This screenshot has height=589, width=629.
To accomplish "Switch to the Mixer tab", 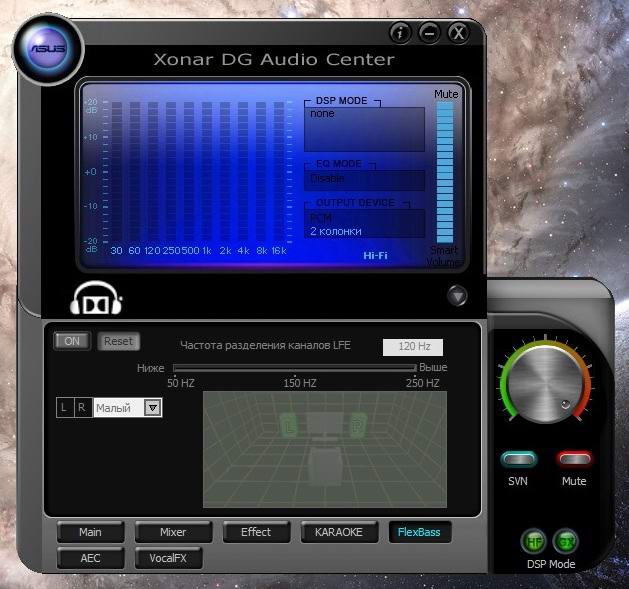I will [x=174, y=532].
